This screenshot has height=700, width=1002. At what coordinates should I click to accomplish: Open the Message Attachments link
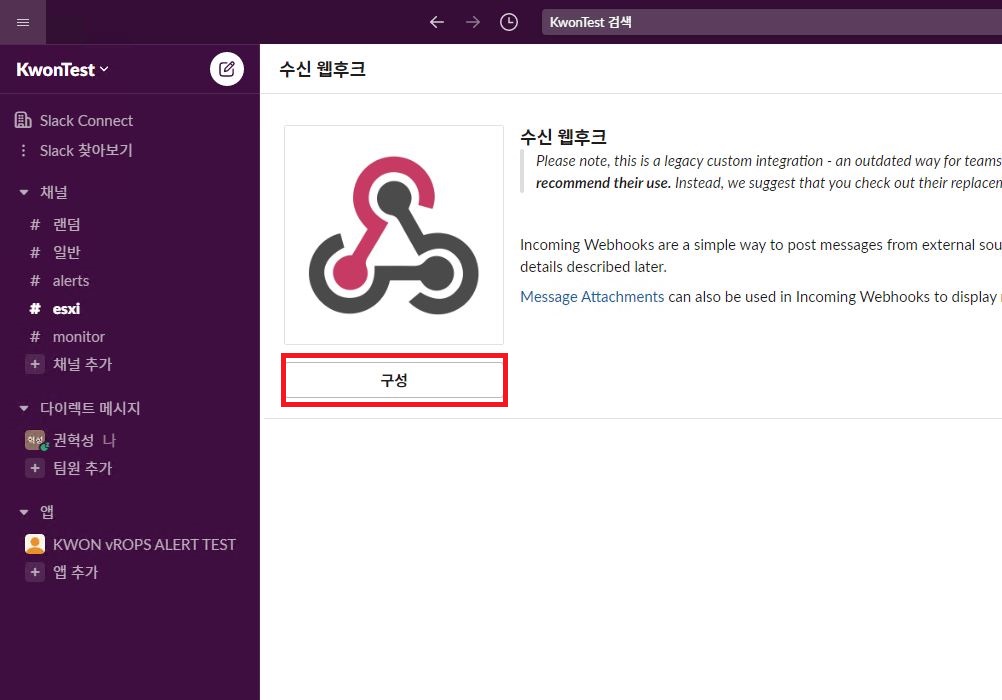point(592,297)
